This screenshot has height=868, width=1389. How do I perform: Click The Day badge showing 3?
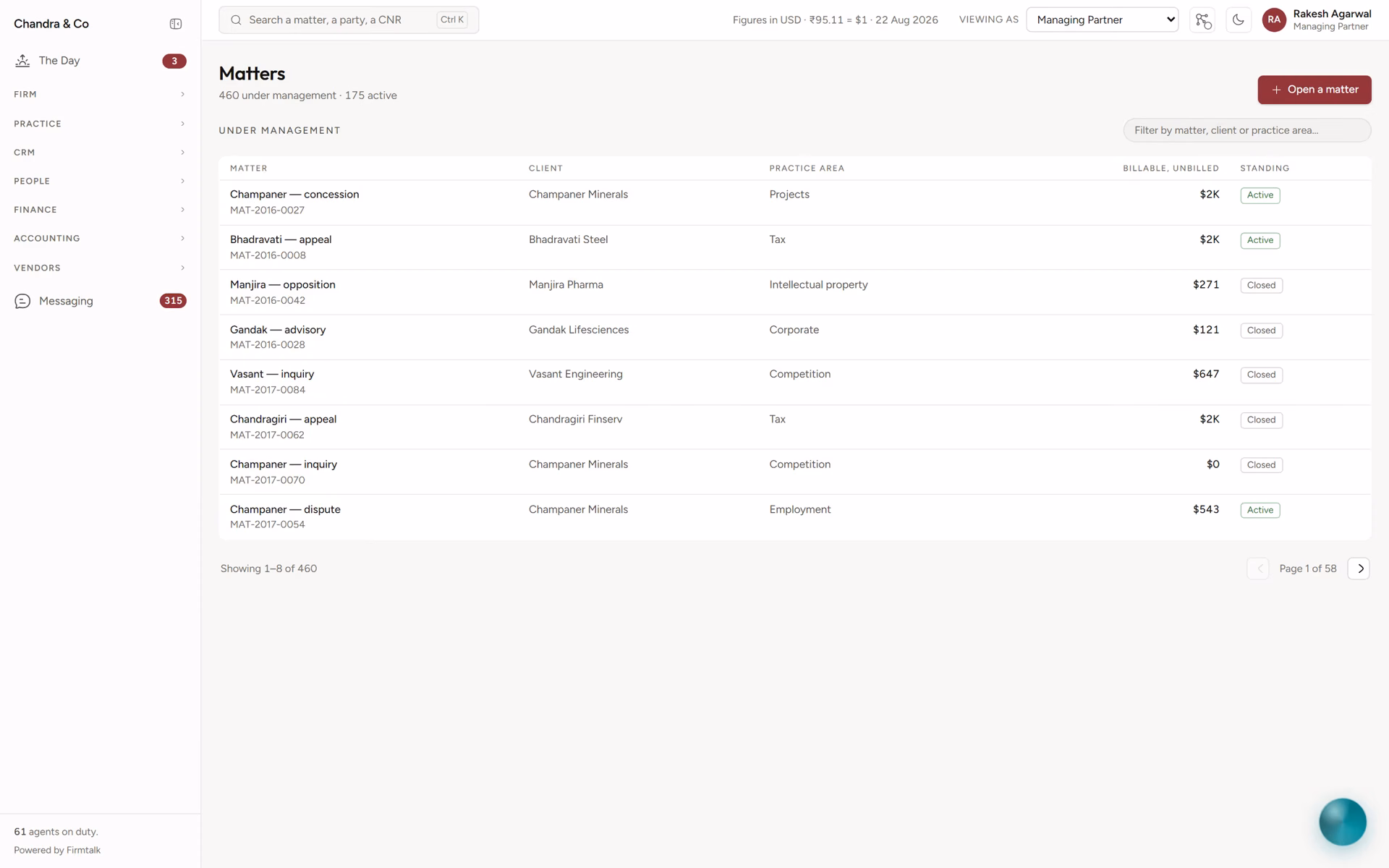pos(174,61)
